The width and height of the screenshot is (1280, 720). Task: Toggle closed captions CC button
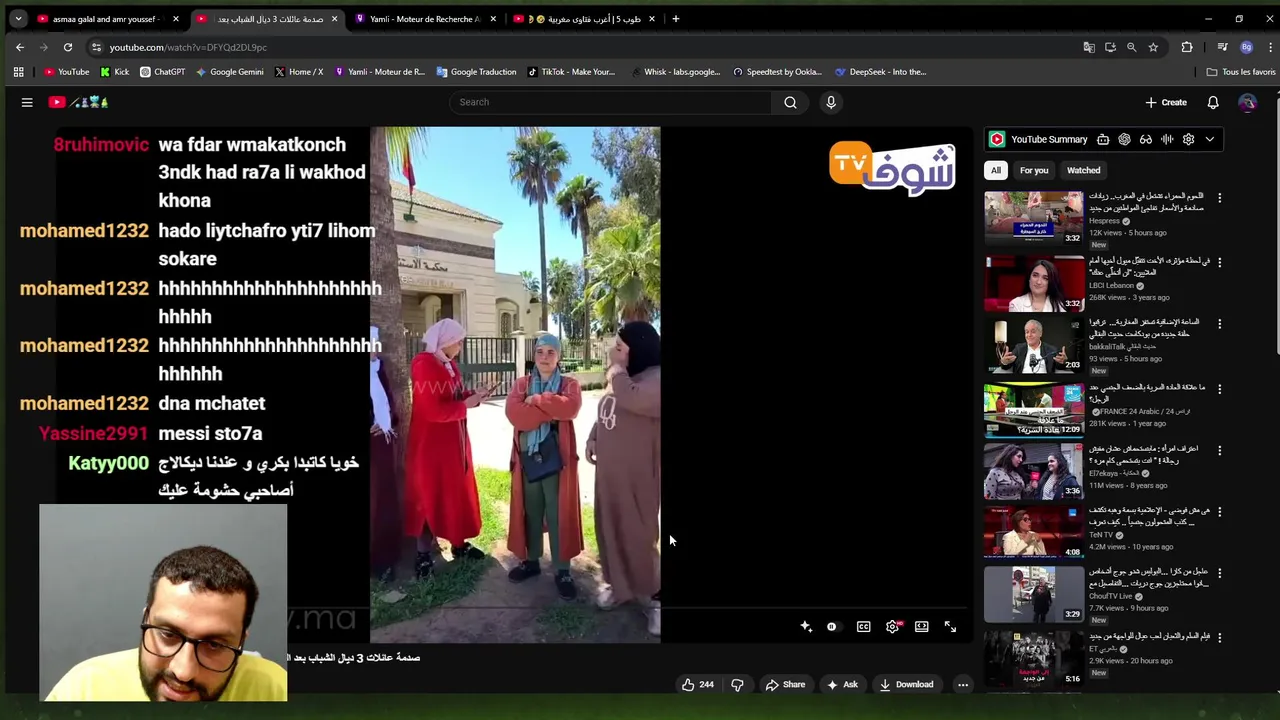tap(863, 627)
